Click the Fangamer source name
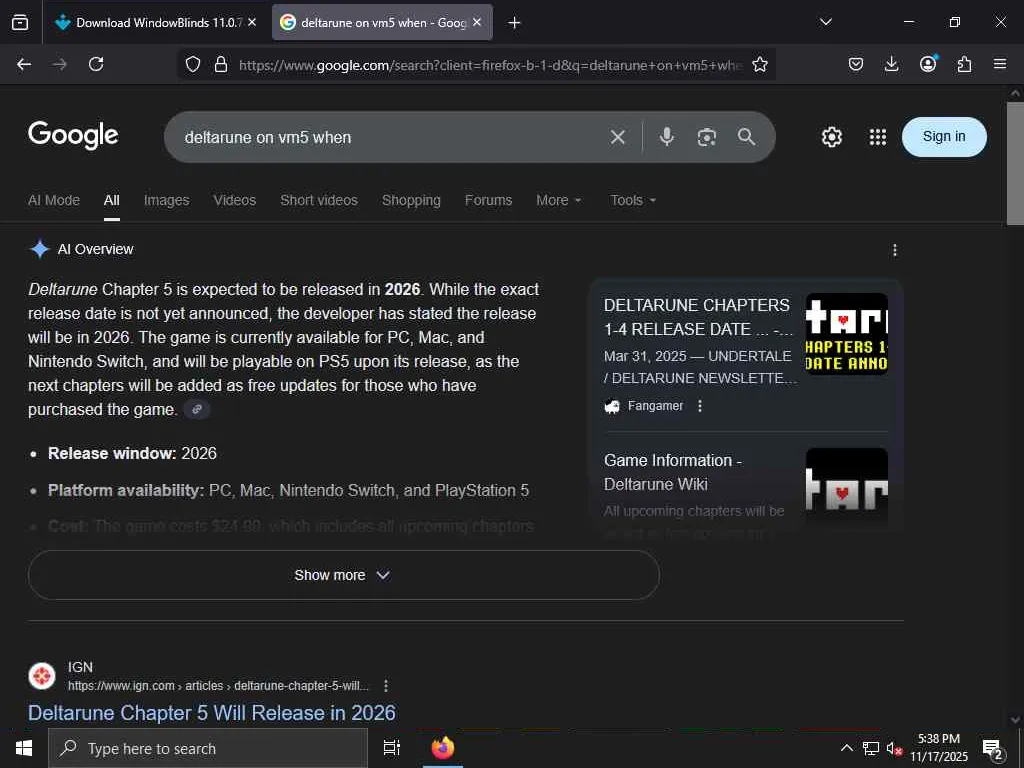 tap(655, 406)
